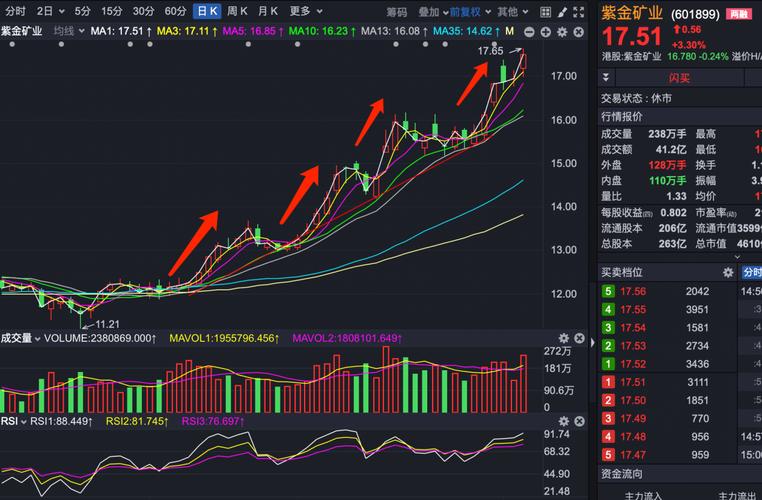Click the 闪买 quick buy button

click(679, 77)
